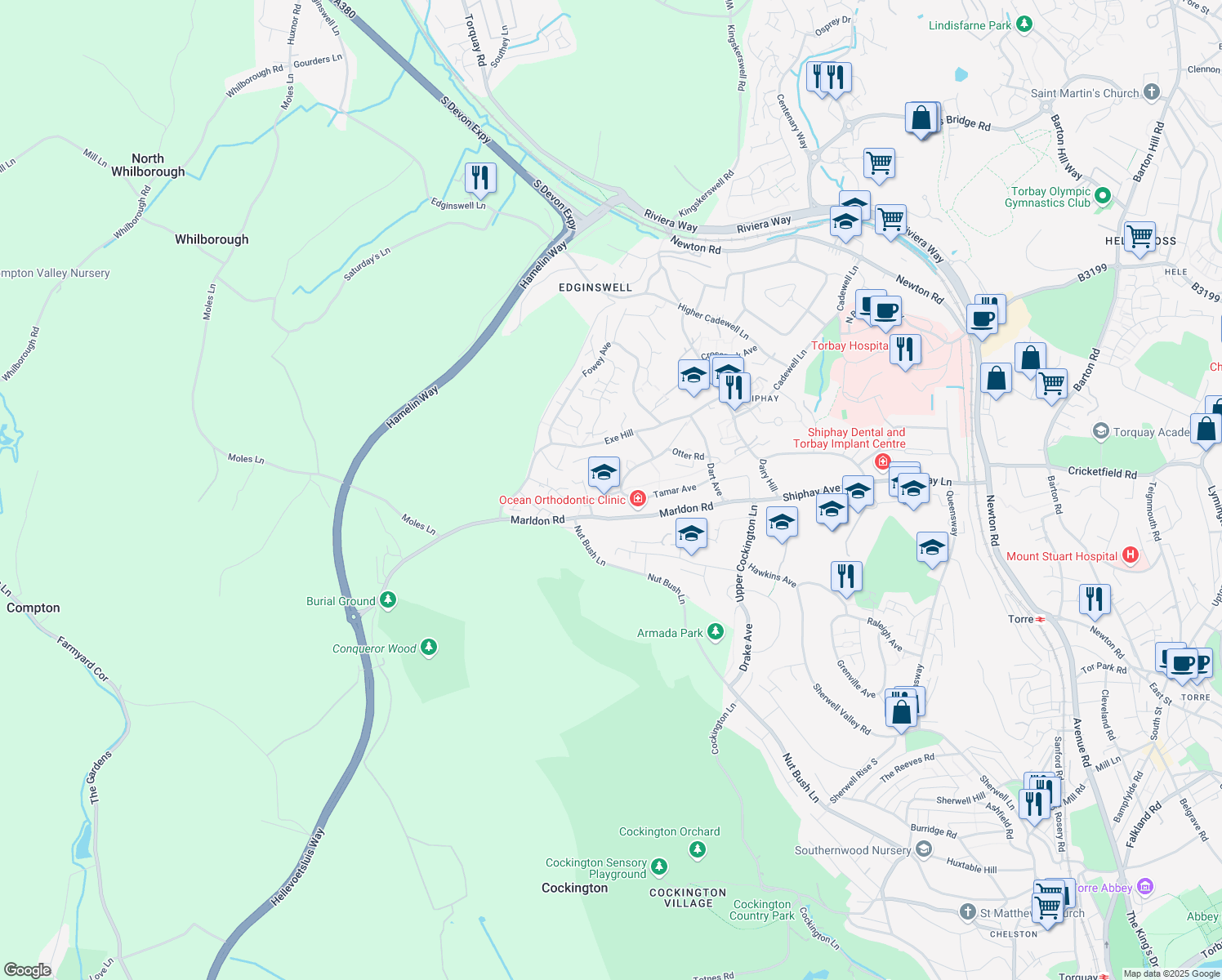
Task: Select the Southernwood Nursery pin
Action: click(x=923, y=849)
